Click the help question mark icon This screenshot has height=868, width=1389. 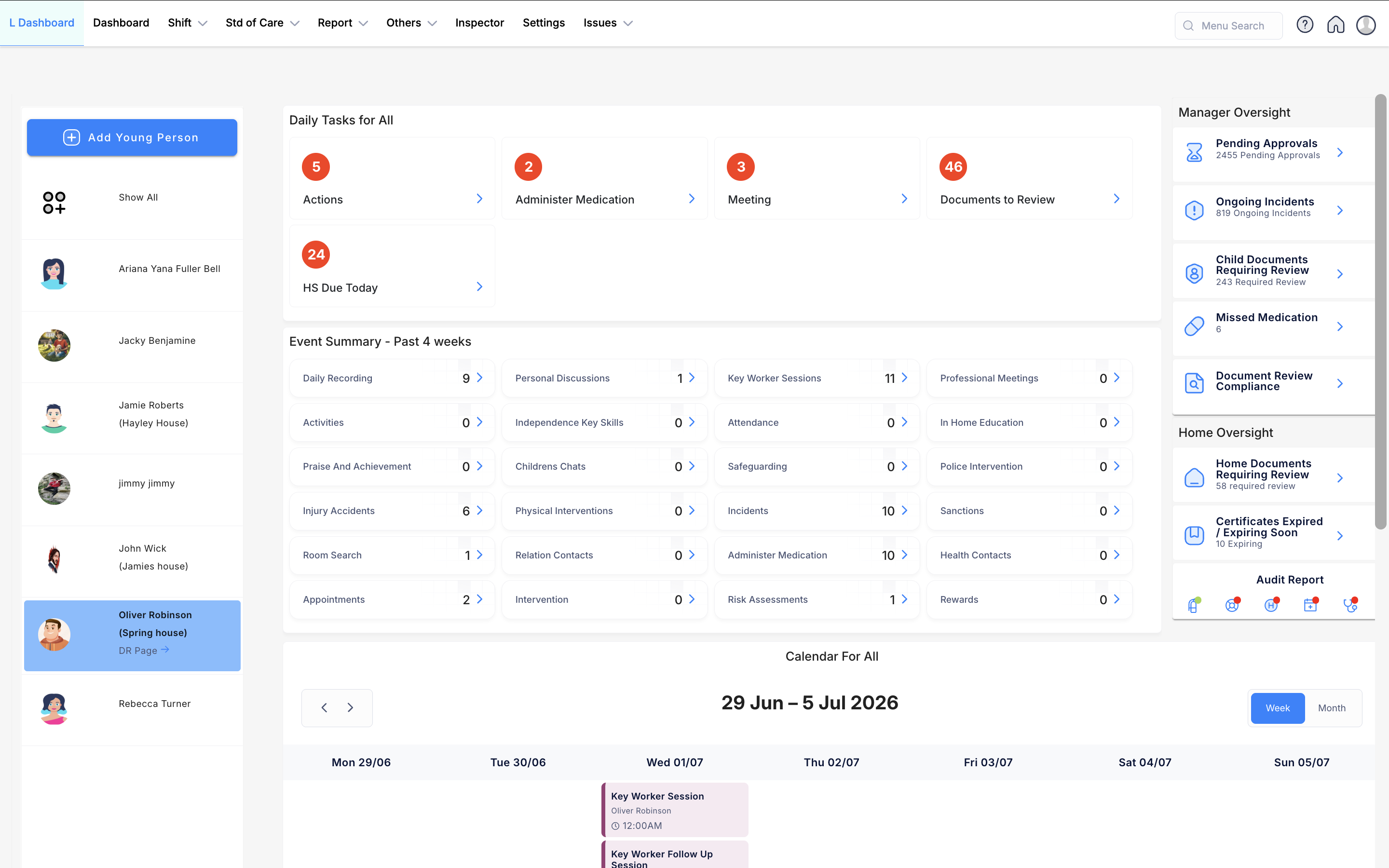coord(1305,25)
